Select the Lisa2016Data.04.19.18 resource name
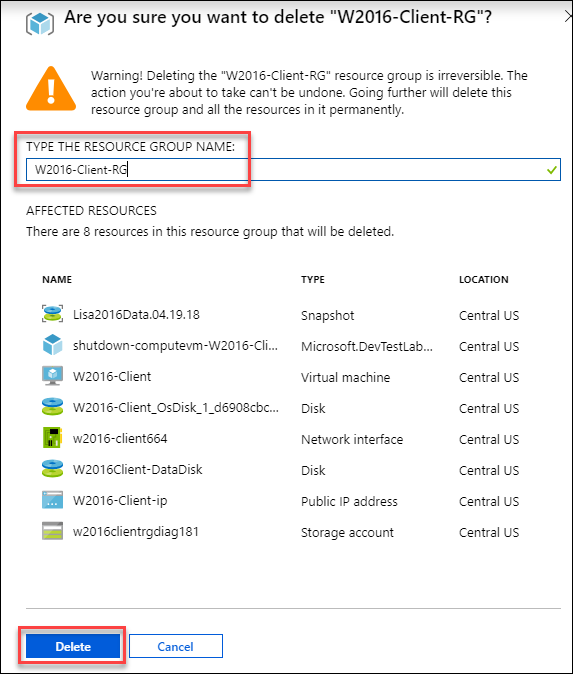Screen dimensions: 573x674 (x=136, y=315)
